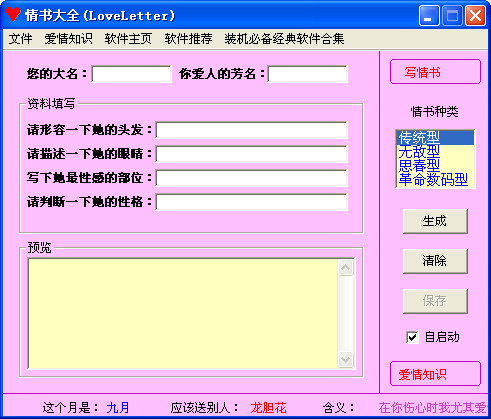The image size is (491, 419).
Task: Open the 爱情知识 menu
Action: (68, 39)
